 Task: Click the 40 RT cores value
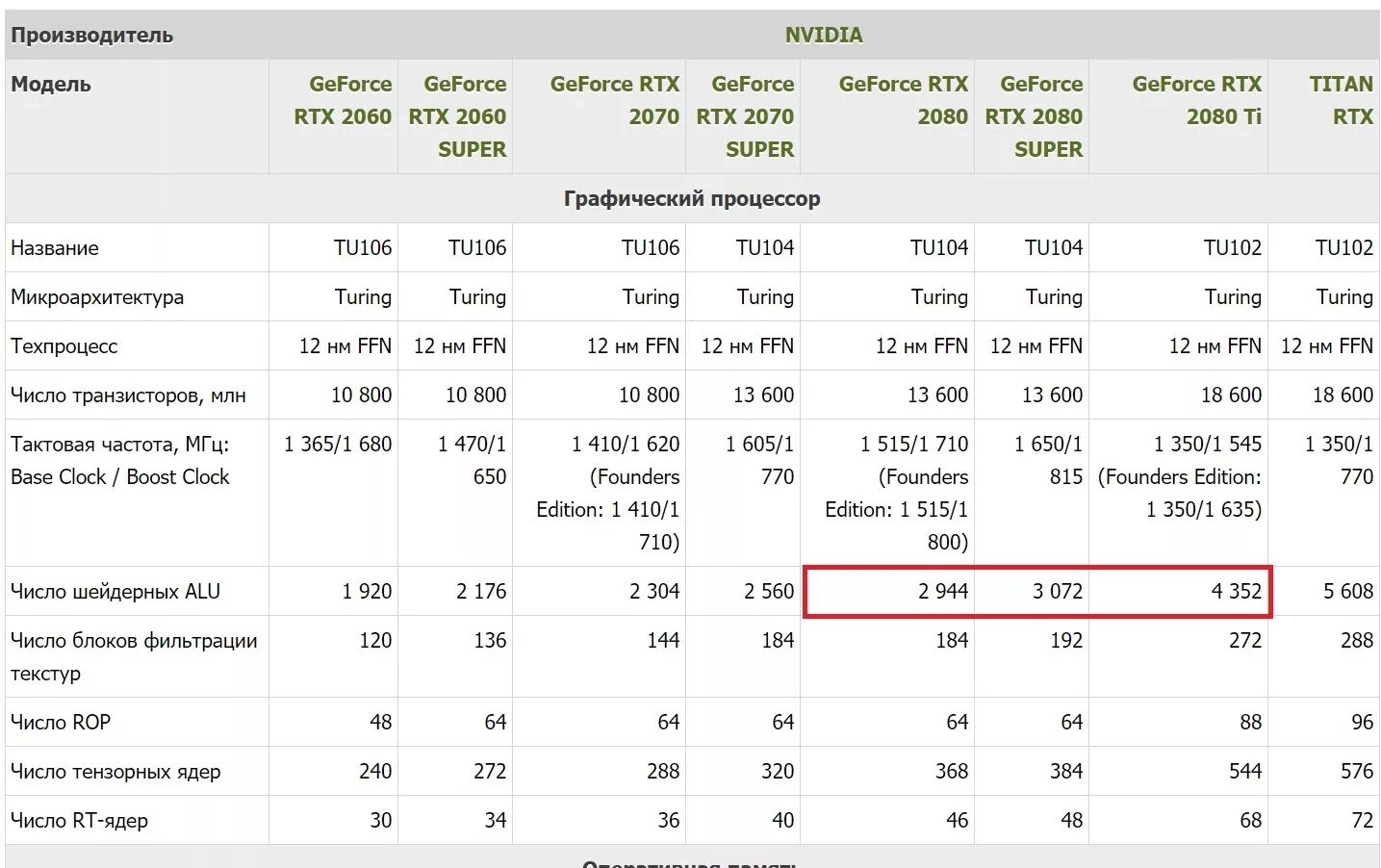(x=783, y=821)
